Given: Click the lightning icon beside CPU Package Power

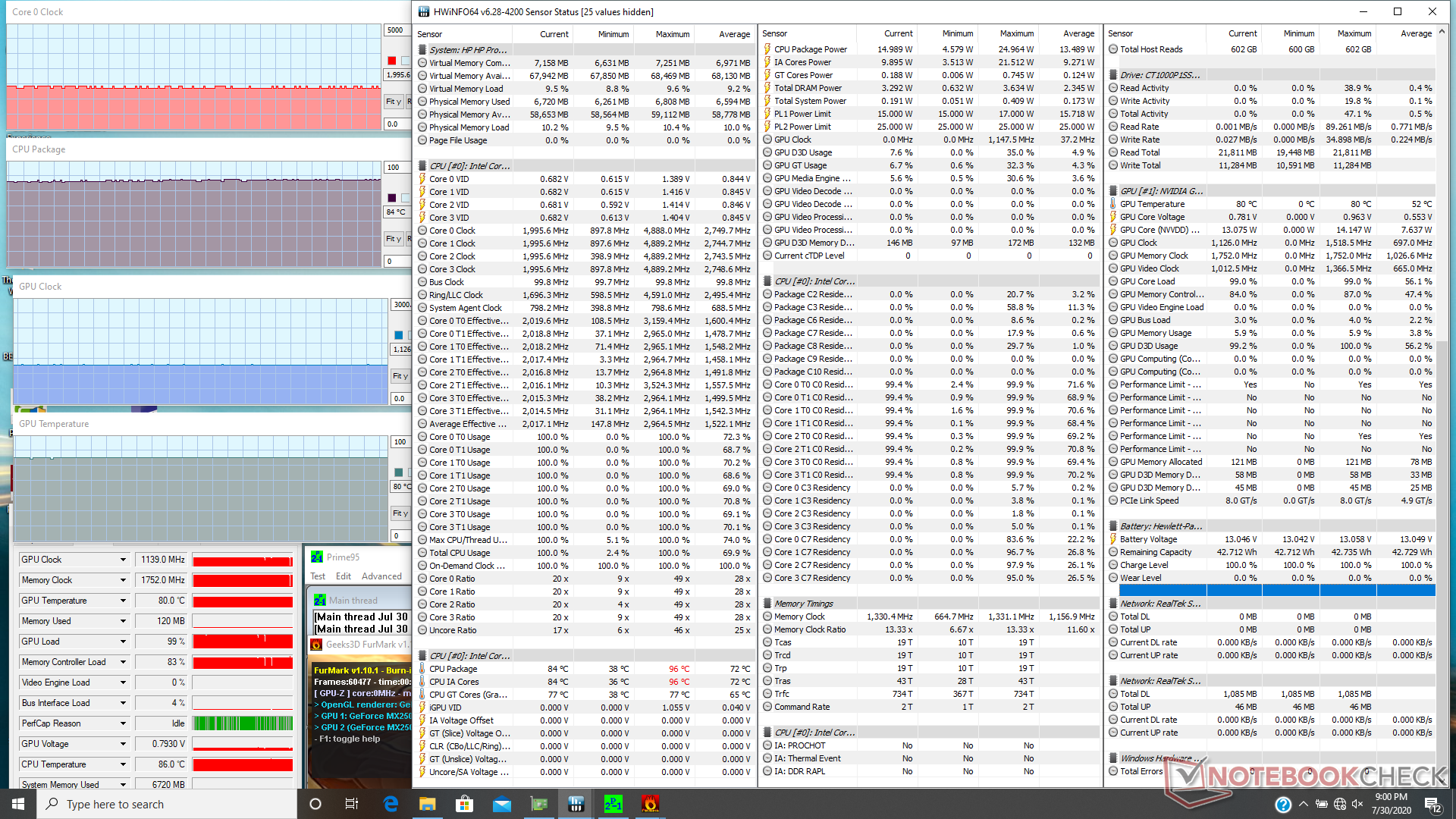Looking at the screenshot, I should [x=767, y=49].
